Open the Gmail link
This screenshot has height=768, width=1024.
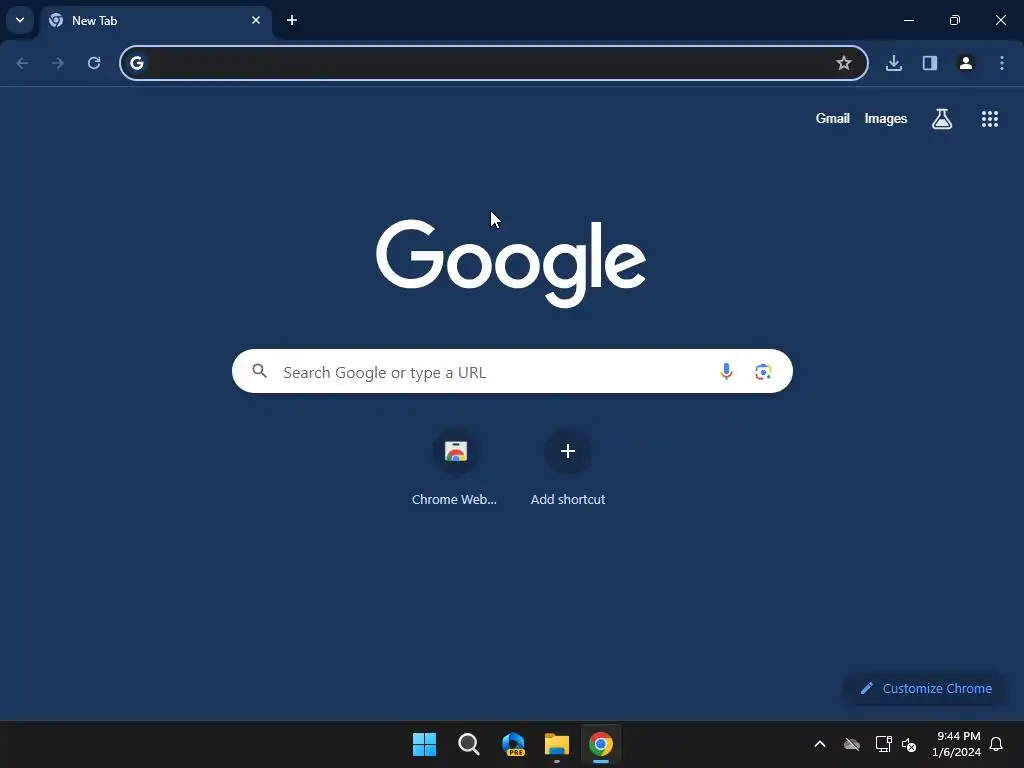(833, 118)
